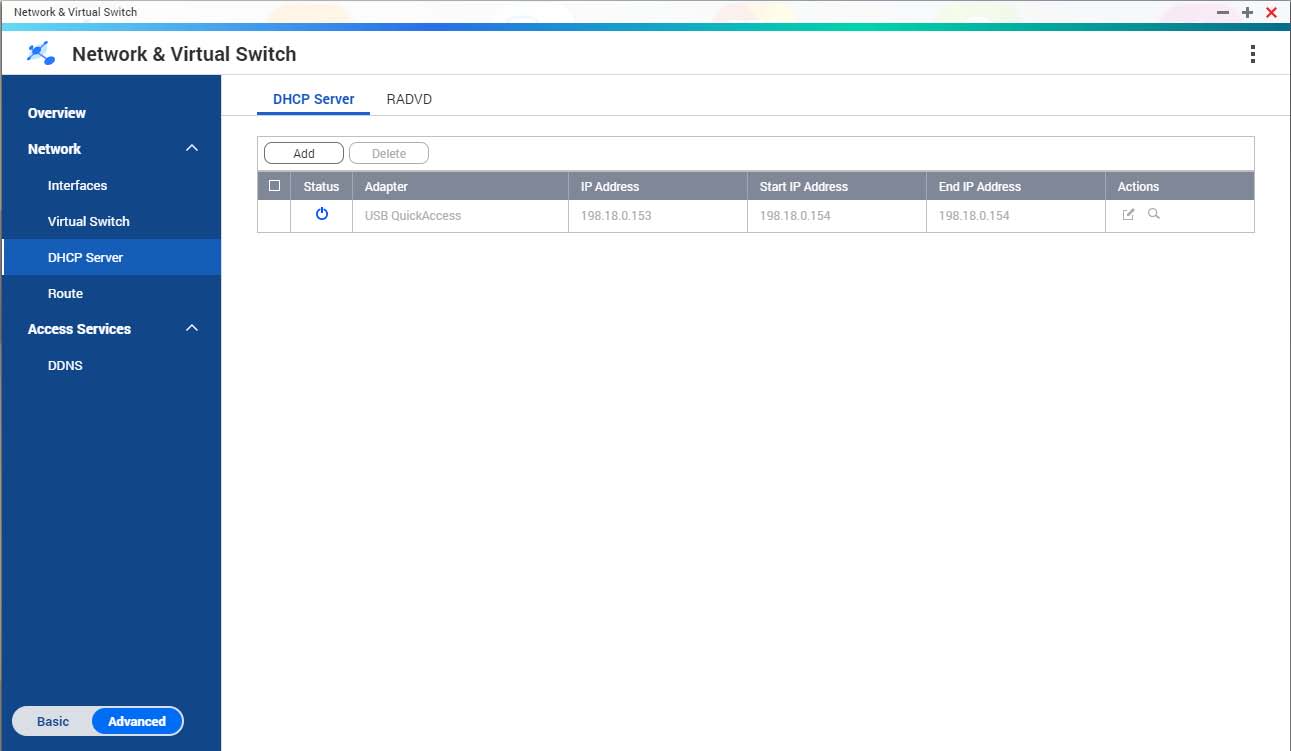Maximize the window with plus icon
1291x751 pixels.
coord(1247,12)
